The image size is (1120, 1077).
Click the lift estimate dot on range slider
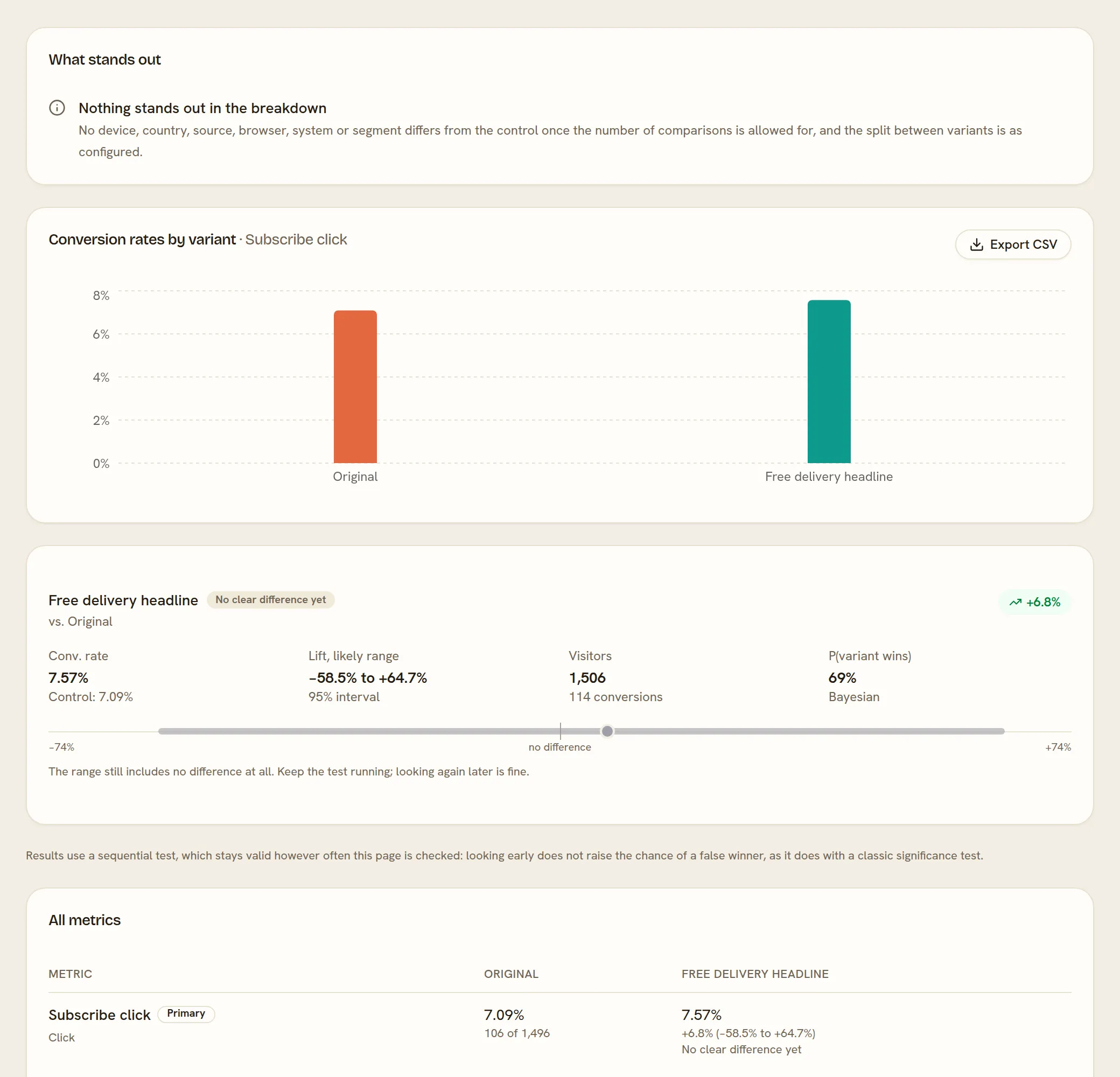pyautogui.click(x=607, y=731)
